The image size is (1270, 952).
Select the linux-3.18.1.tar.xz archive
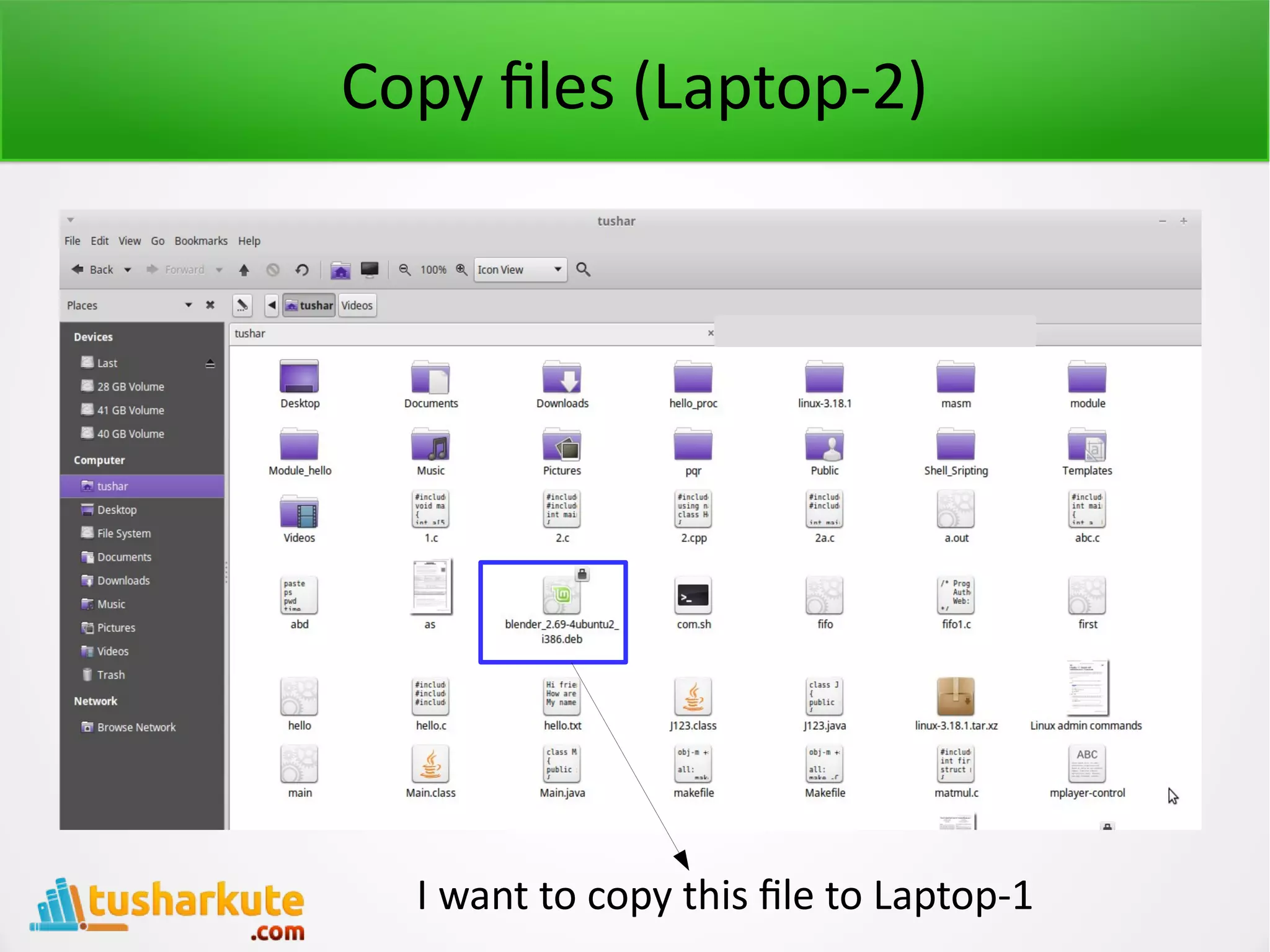[x=956, y=704]
